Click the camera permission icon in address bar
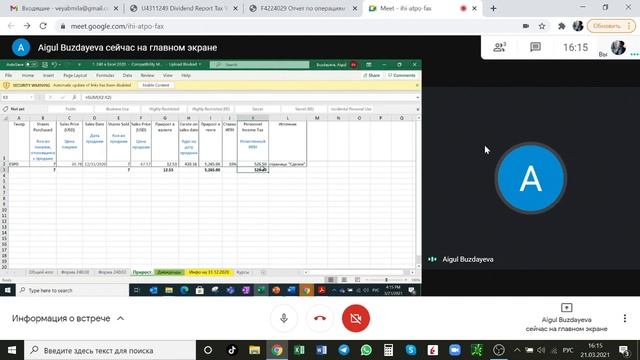The height and width of the screenshot is (360, 640). coord(526,26)
